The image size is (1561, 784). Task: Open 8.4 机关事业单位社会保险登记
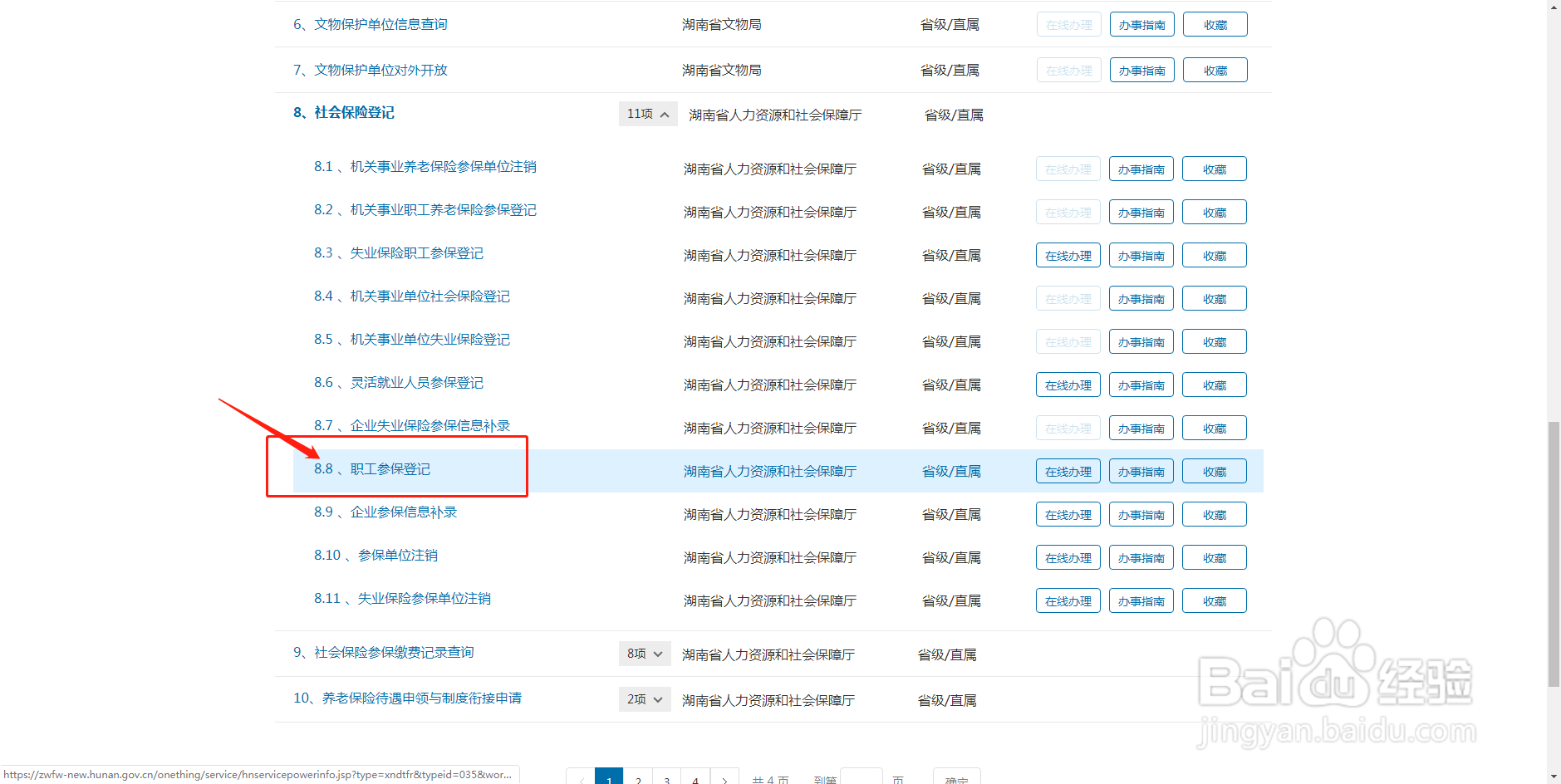(x=412, y=296)
